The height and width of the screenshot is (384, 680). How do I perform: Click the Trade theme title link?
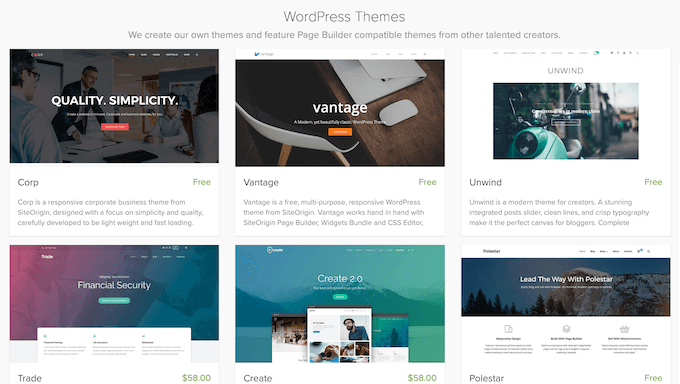pyautogui.click(x=30, y=378)
